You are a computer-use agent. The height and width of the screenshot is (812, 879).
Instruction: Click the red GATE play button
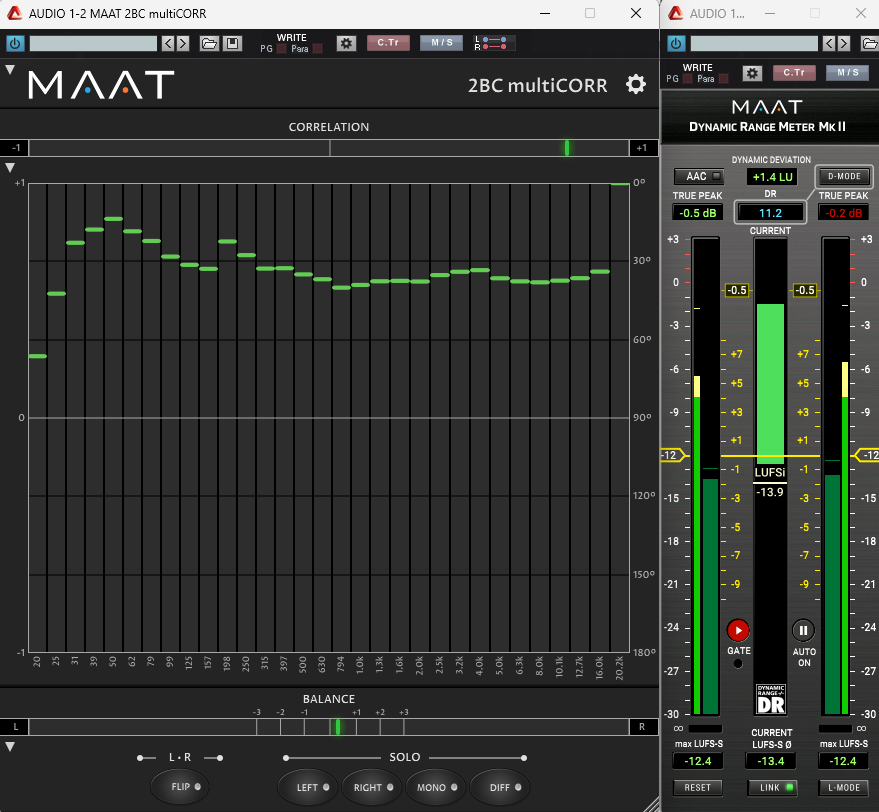point(738,630)
